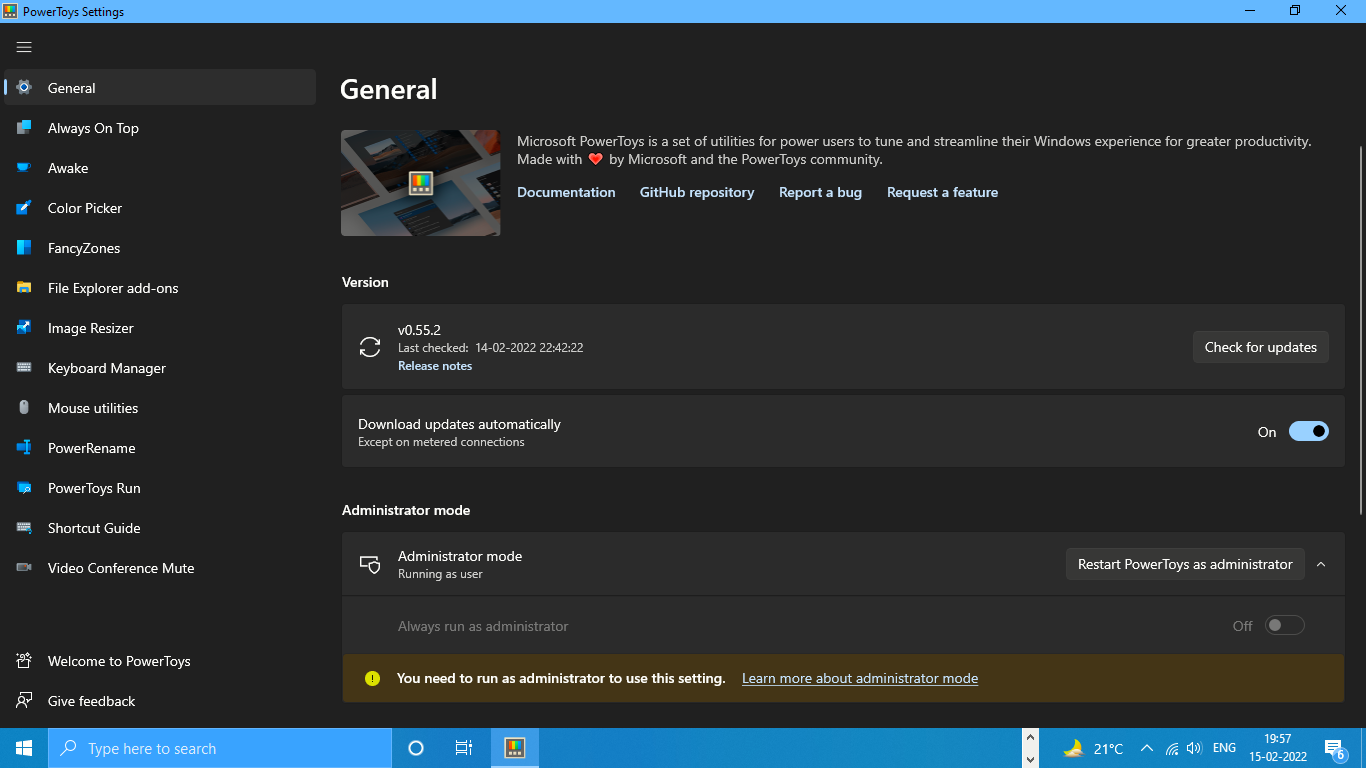Click the taskbar search box

coord(220,747)
